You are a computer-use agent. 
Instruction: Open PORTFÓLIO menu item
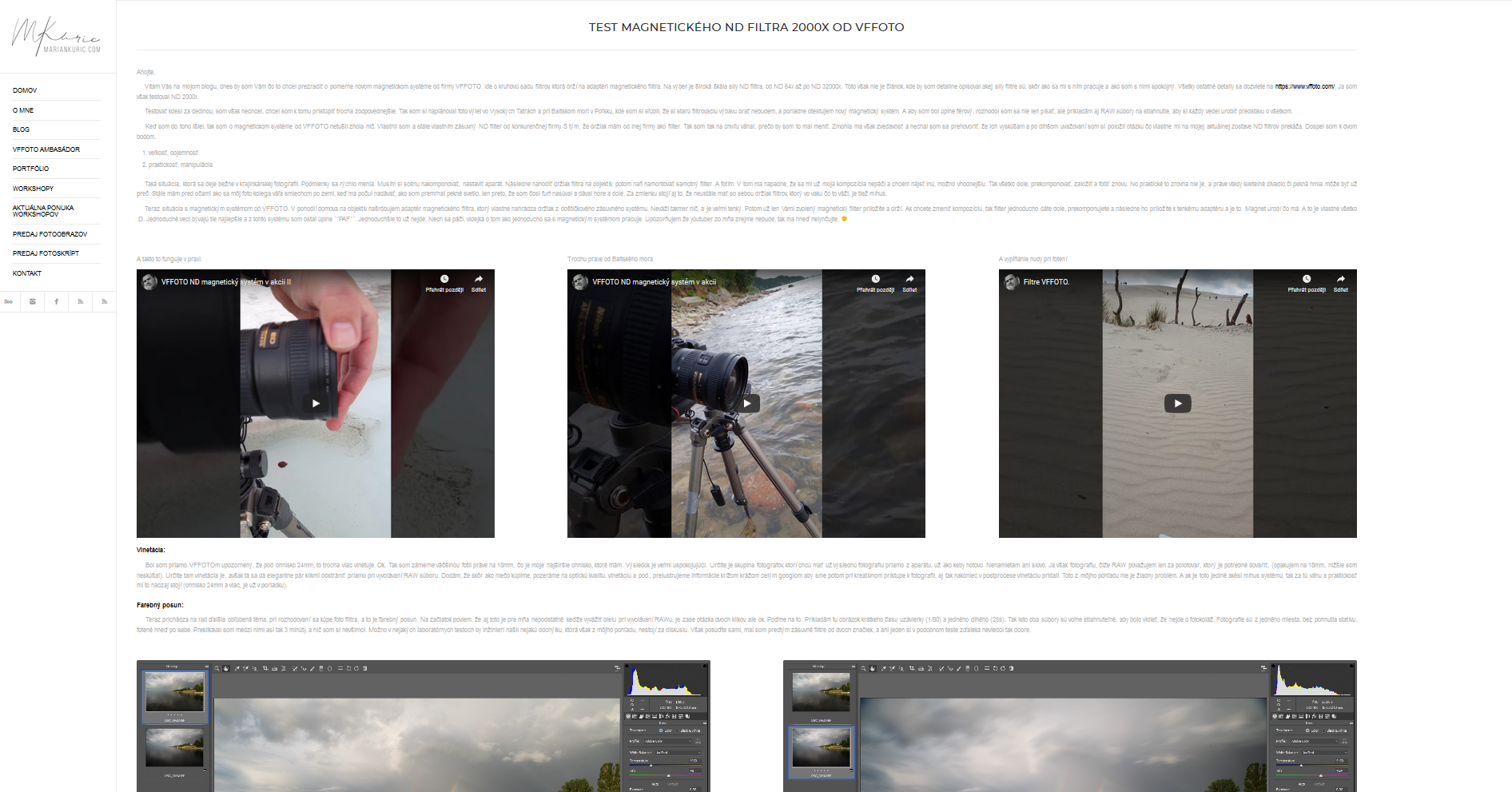pos(31,169)
